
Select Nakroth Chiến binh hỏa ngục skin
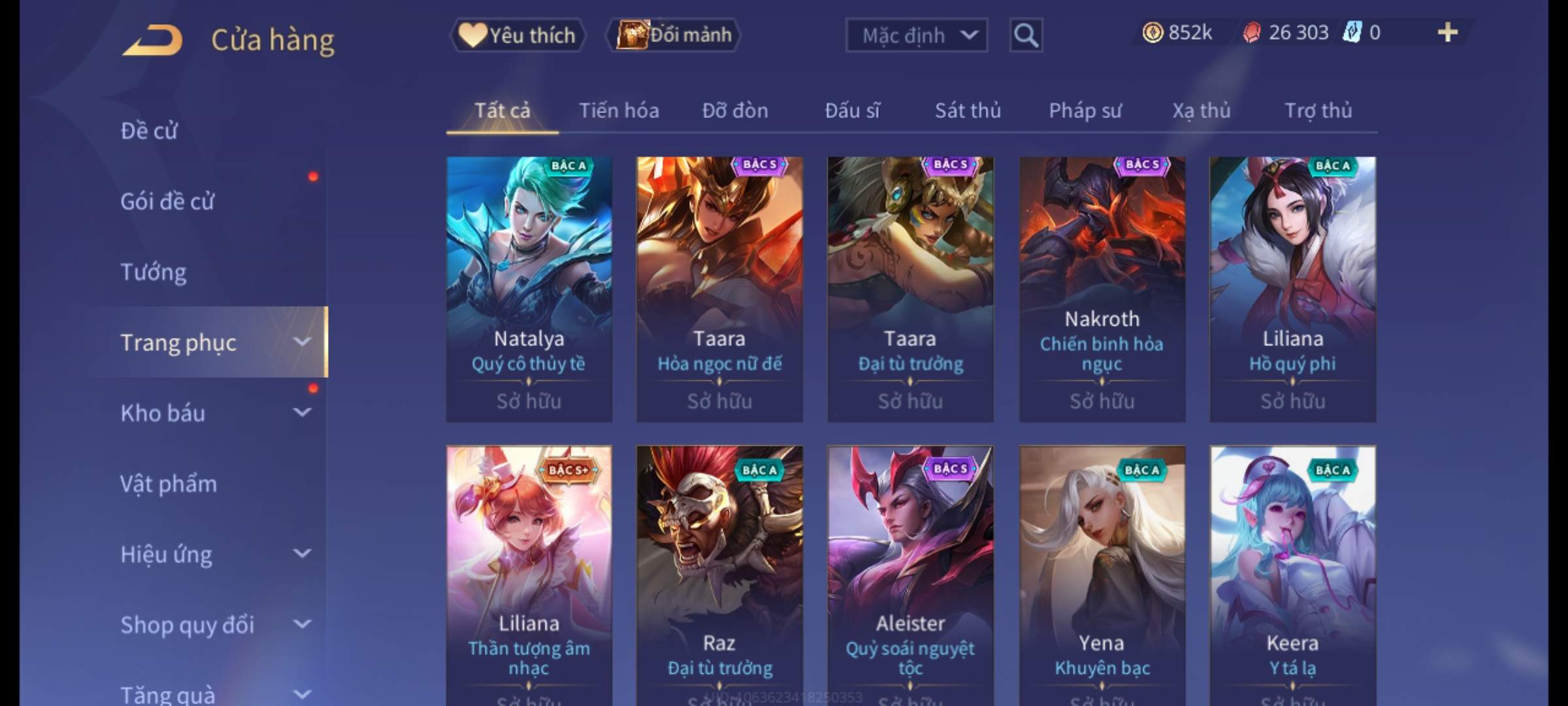1102,289
